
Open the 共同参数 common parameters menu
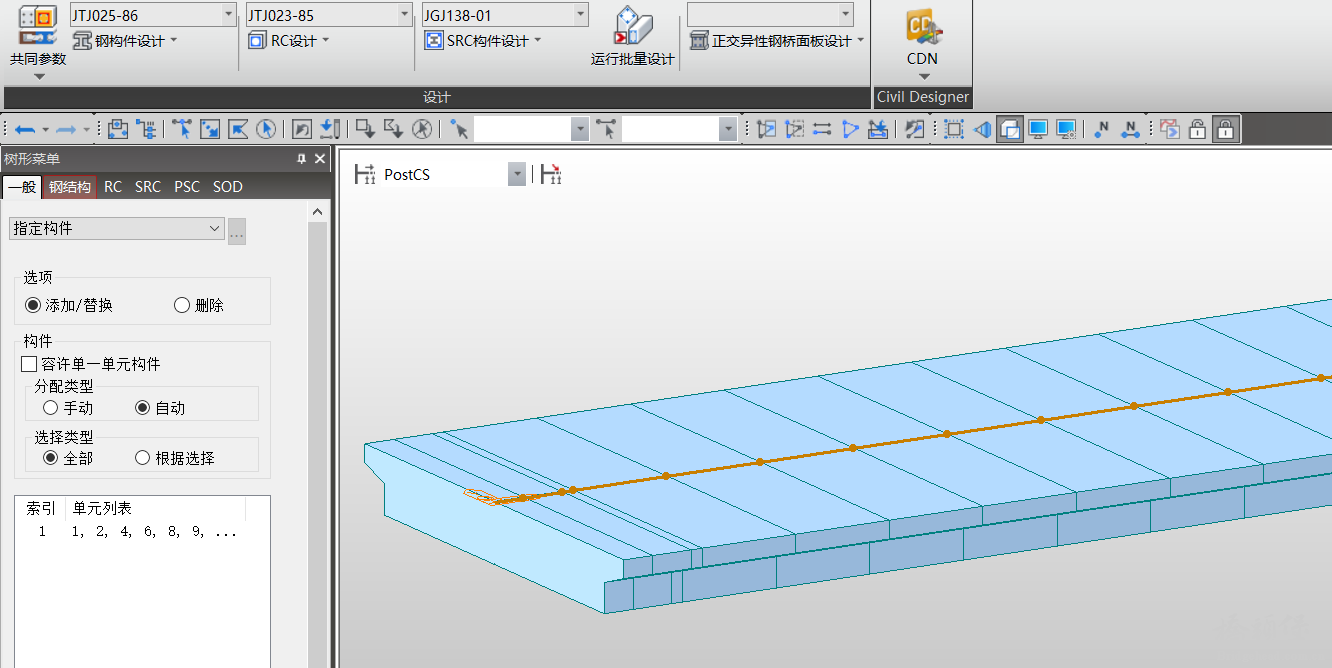[x=38, y=42]
